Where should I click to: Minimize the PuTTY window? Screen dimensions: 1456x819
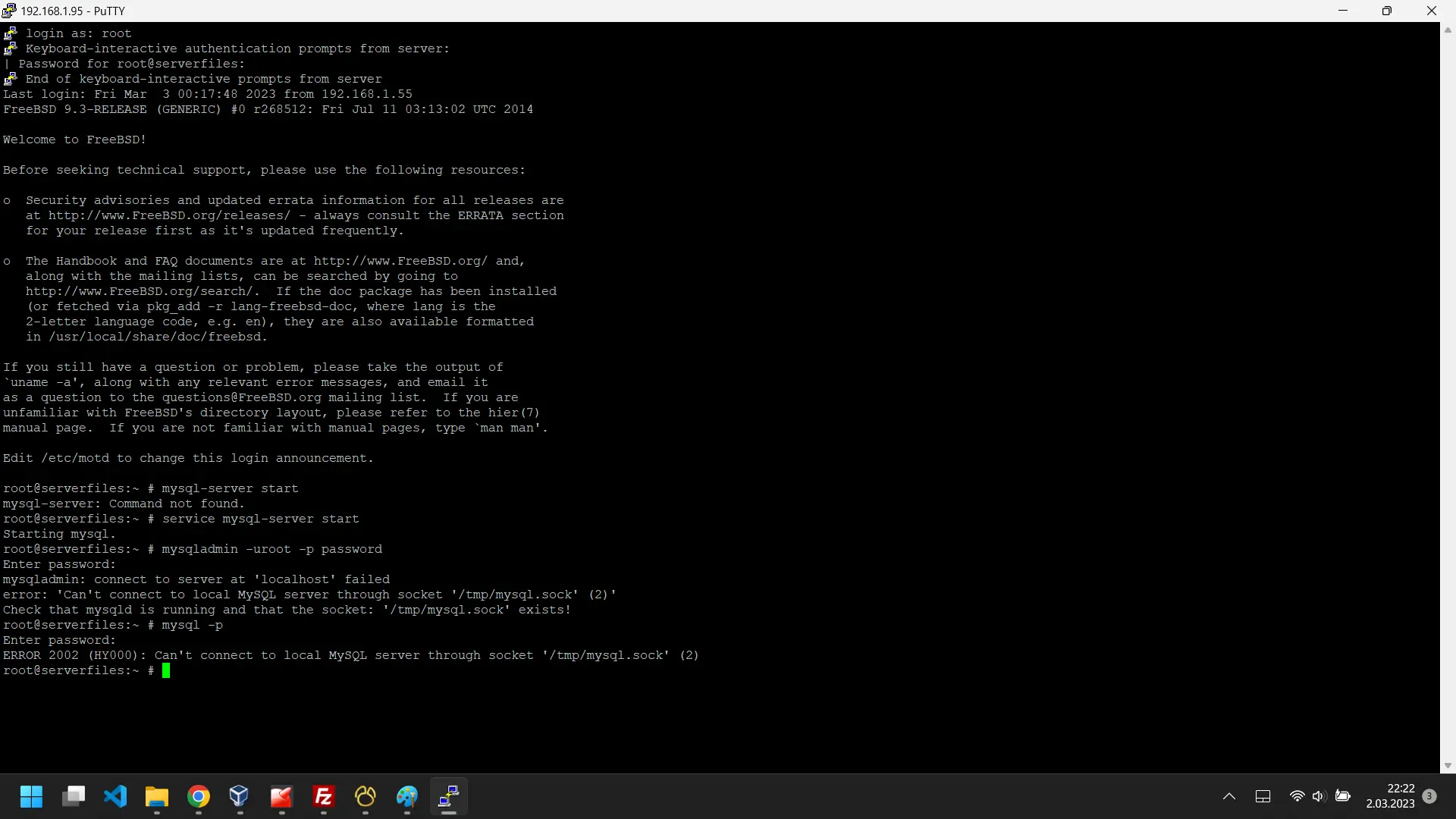pos(1343,11)
